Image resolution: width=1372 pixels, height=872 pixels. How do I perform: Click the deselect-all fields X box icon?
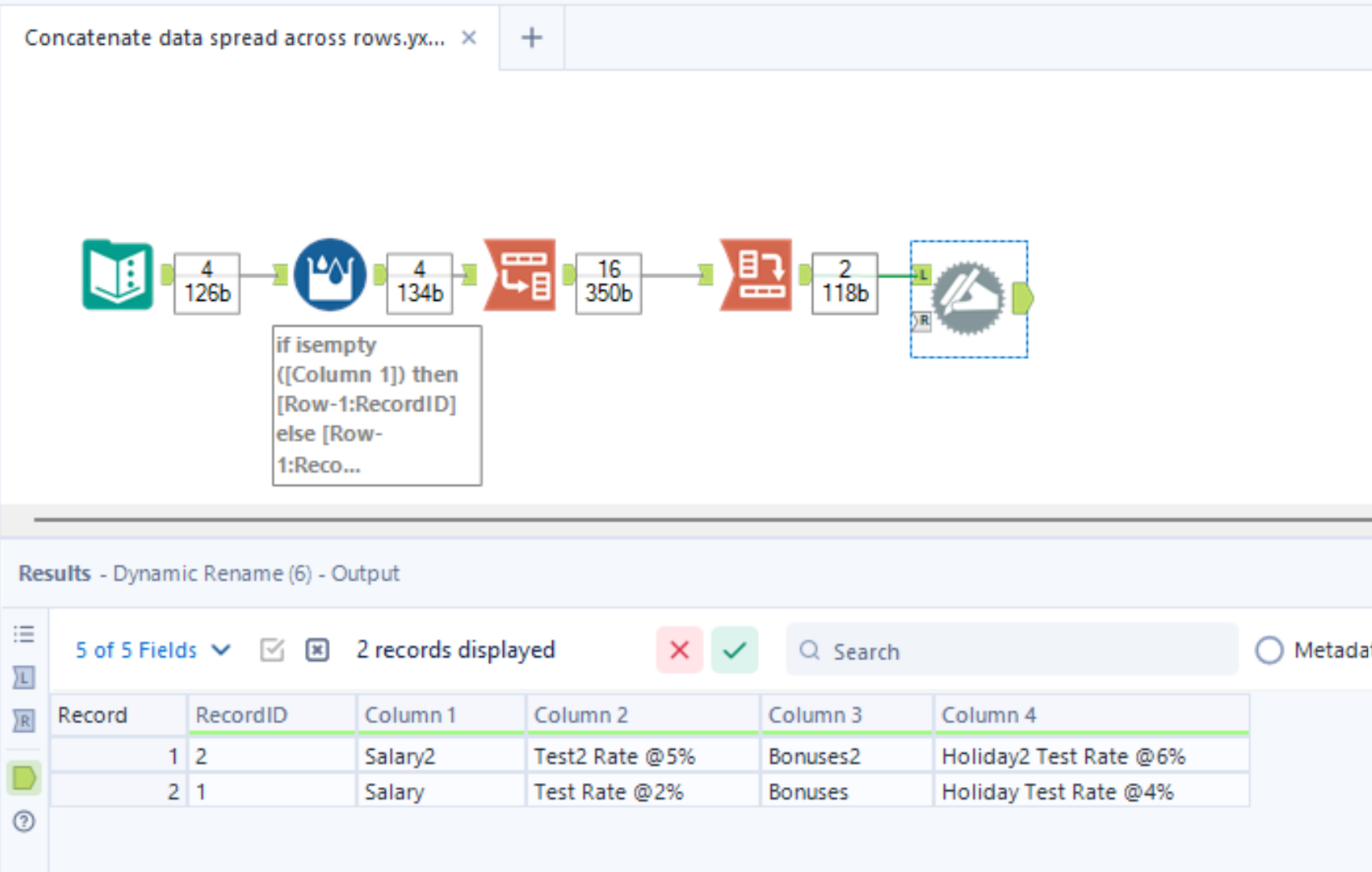[317, 651]
